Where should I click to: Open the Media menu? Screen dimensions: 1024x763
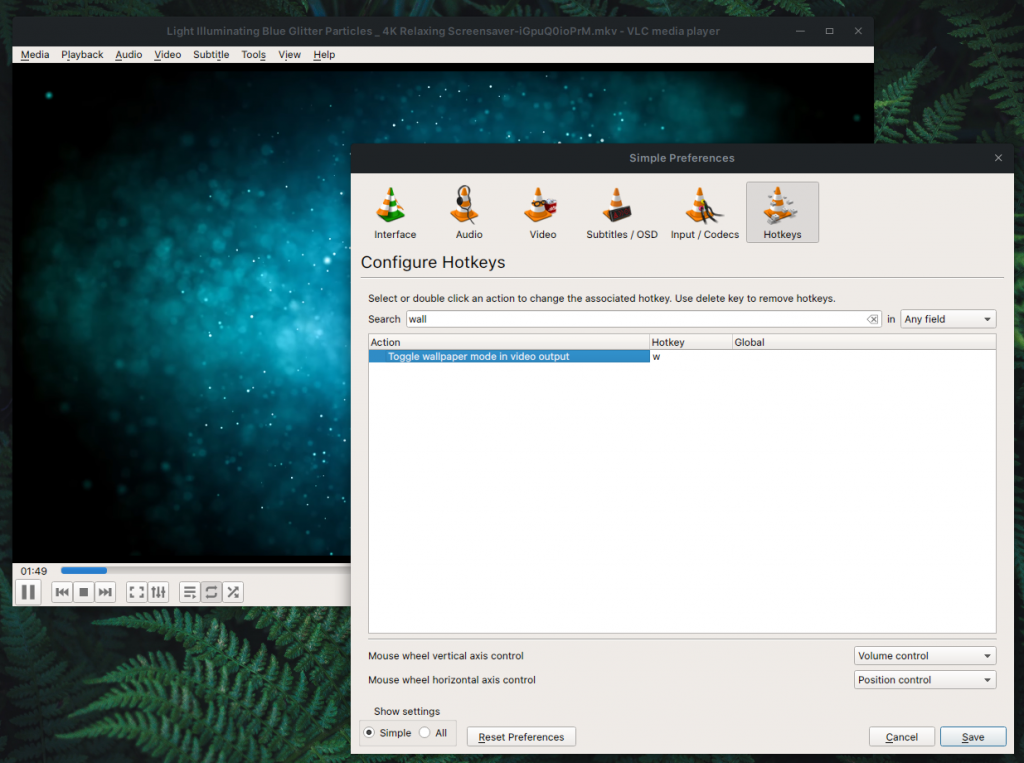tap(35, 55)
